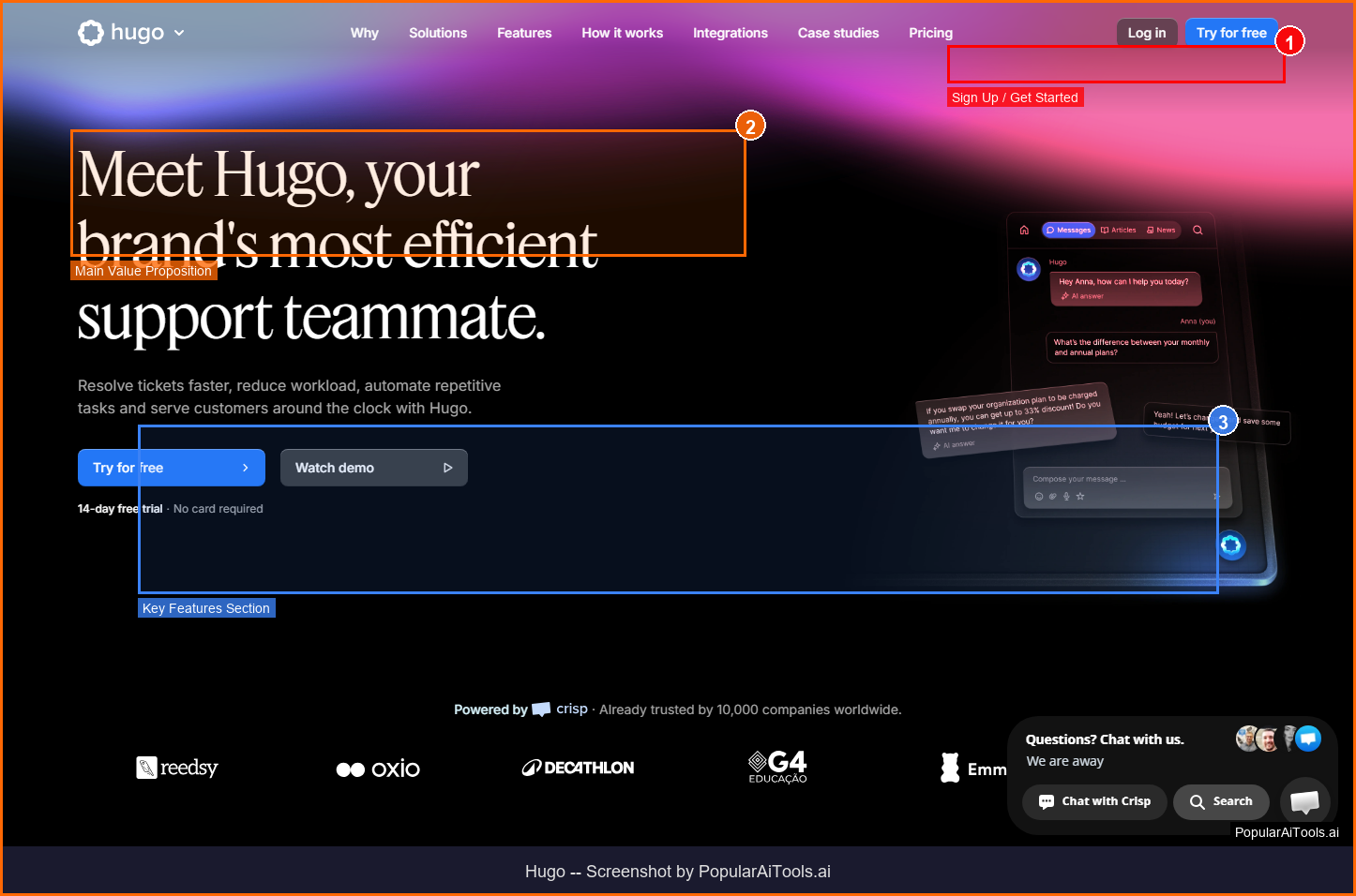Click the Hugo logo in the header
Viewport: 1356px width, 896px height.
(121, 33)
